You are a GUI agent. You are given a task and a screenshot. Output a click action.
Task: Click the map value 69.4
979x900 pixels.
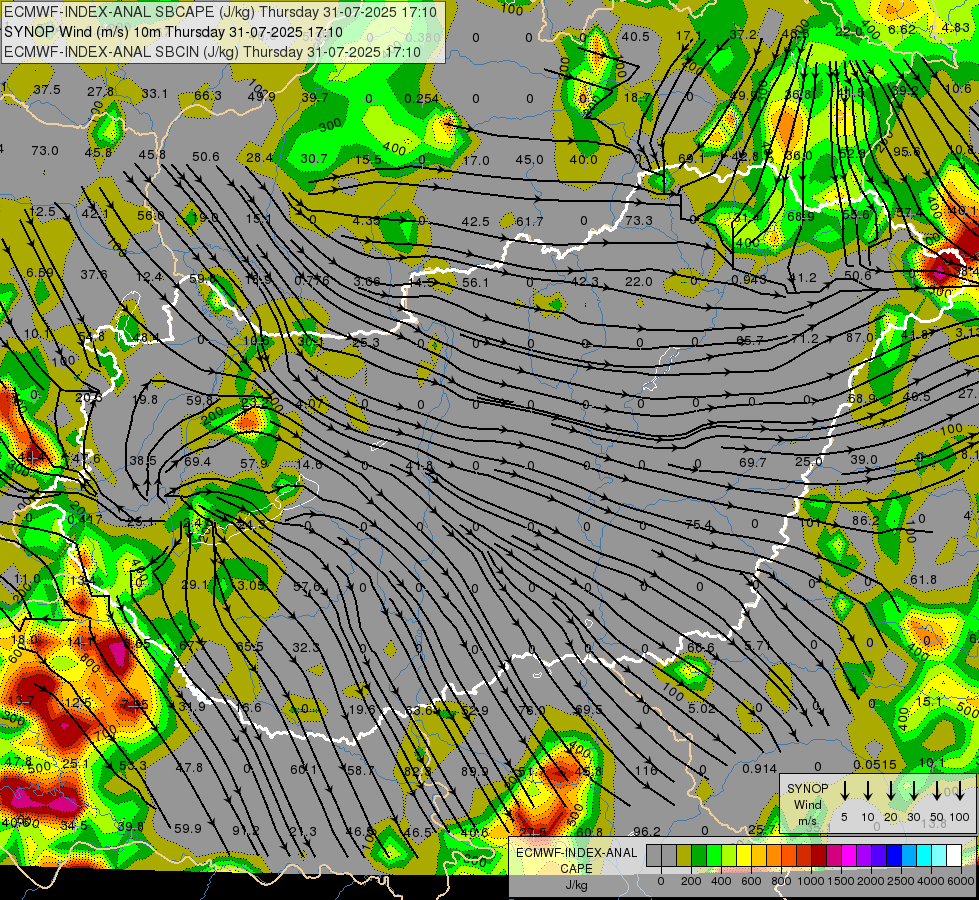click(x=197, y=462)
